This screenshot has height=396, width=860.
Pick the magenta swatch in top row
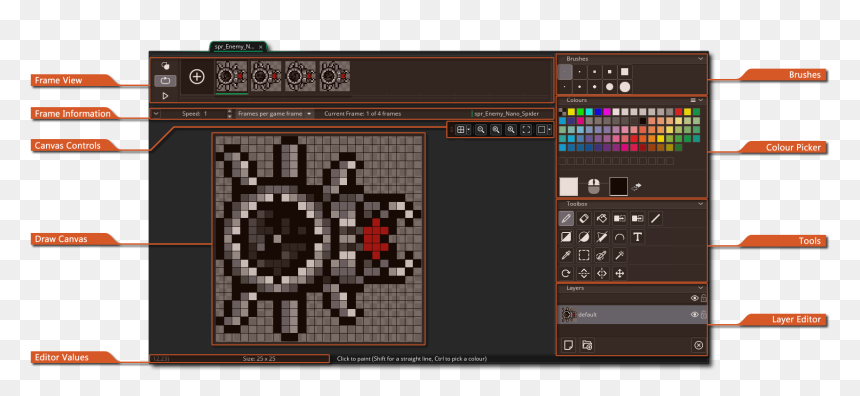point(607,112)
